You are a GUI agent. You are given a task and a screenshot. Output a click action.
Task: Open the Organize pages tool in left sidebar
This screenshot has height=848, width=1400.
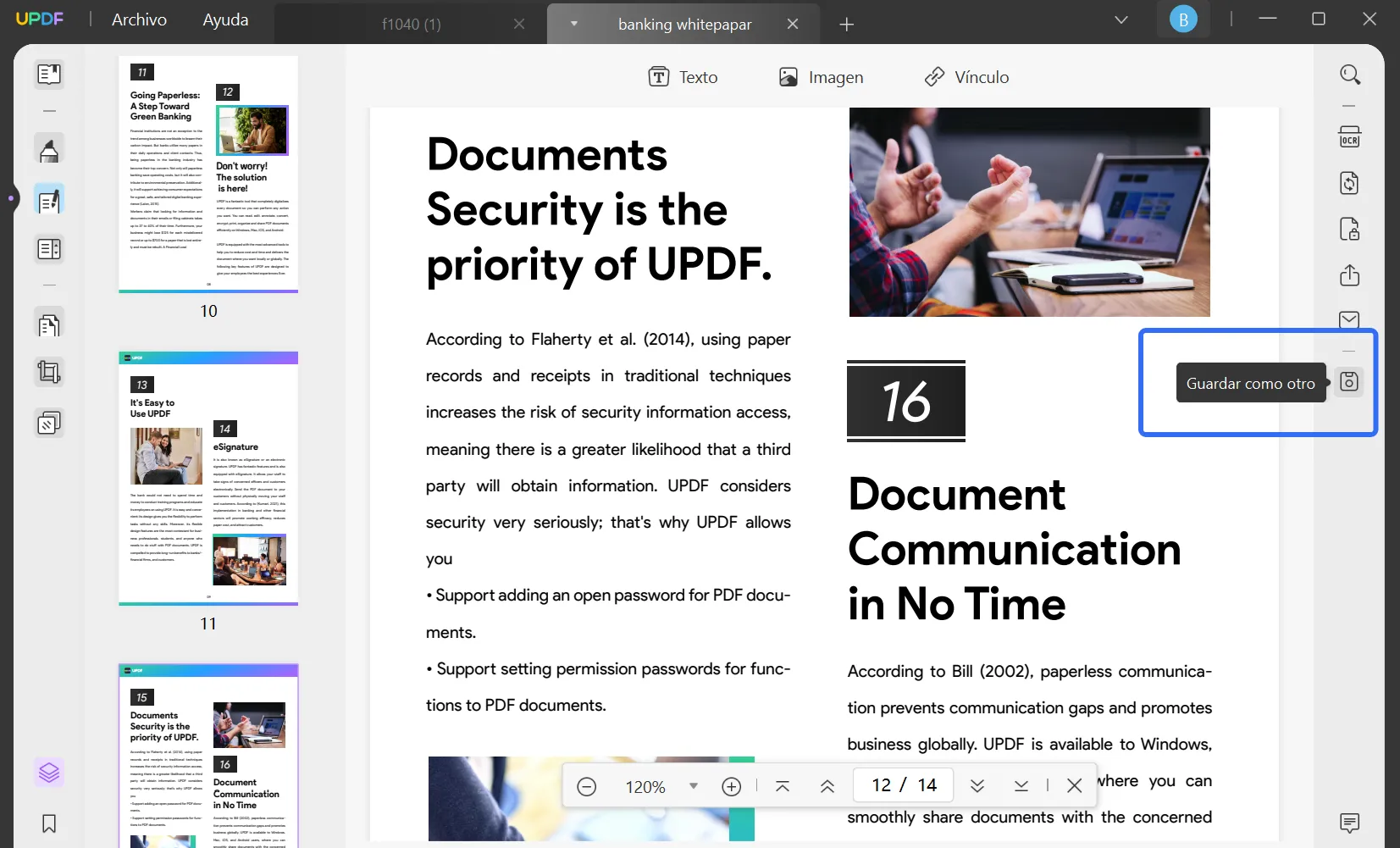(49, 324)
